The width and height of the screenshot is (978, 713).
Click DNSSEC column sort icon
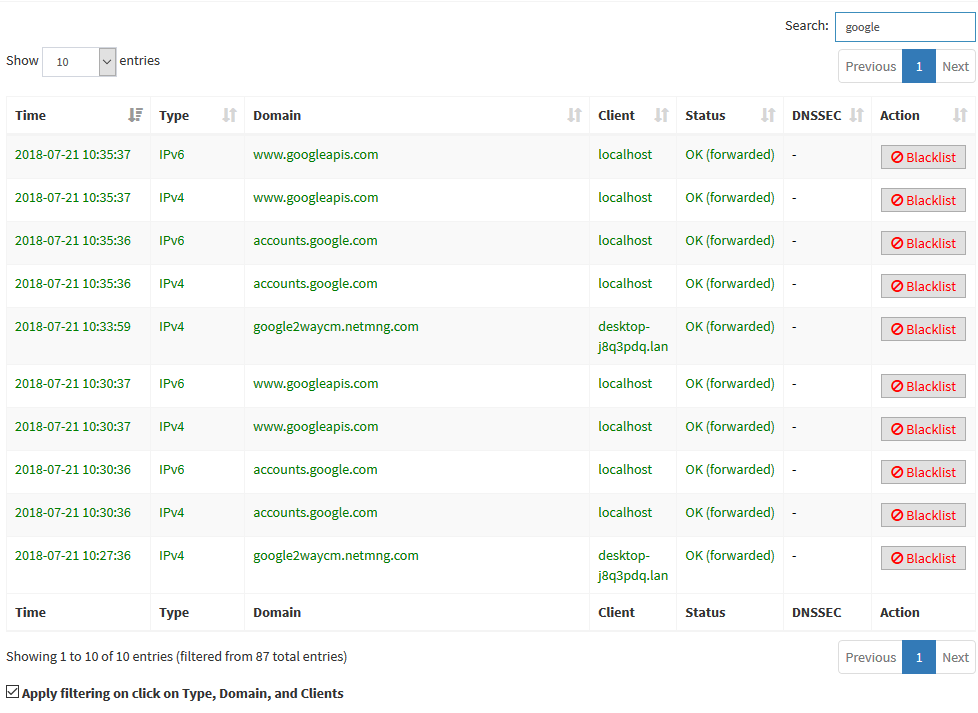point(856,115)
